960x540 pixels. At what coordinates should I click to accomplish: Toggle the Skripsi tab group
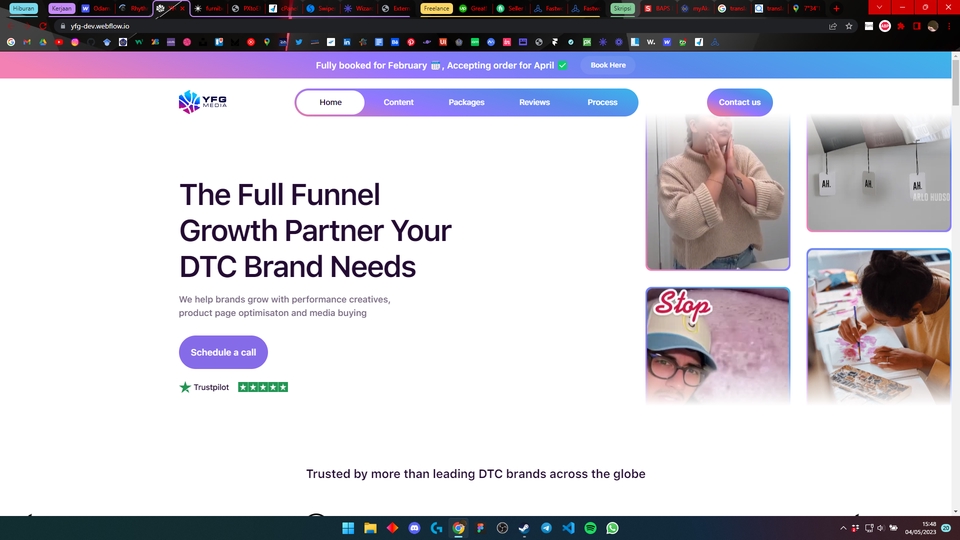click(x=622, y=9)
